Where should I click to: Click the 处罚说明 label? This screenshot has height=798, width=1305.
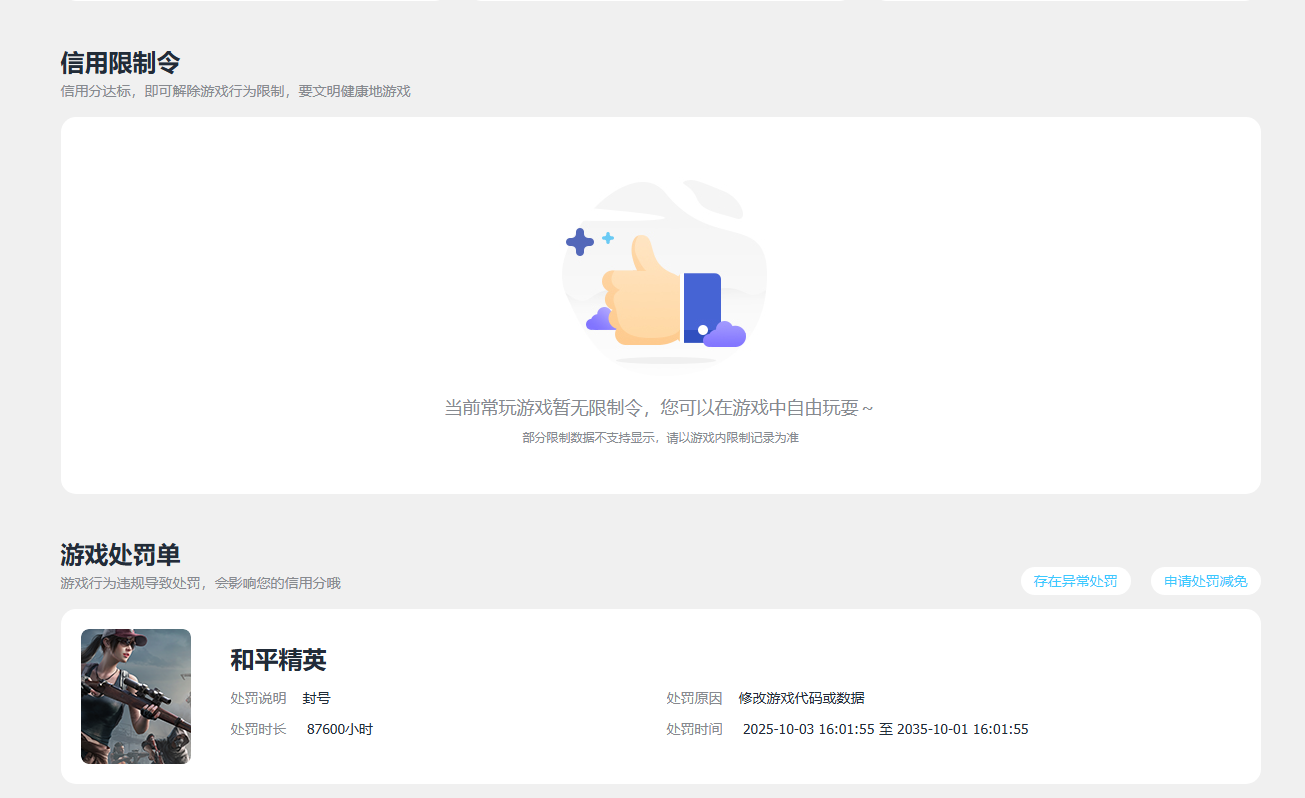point(258,698)
